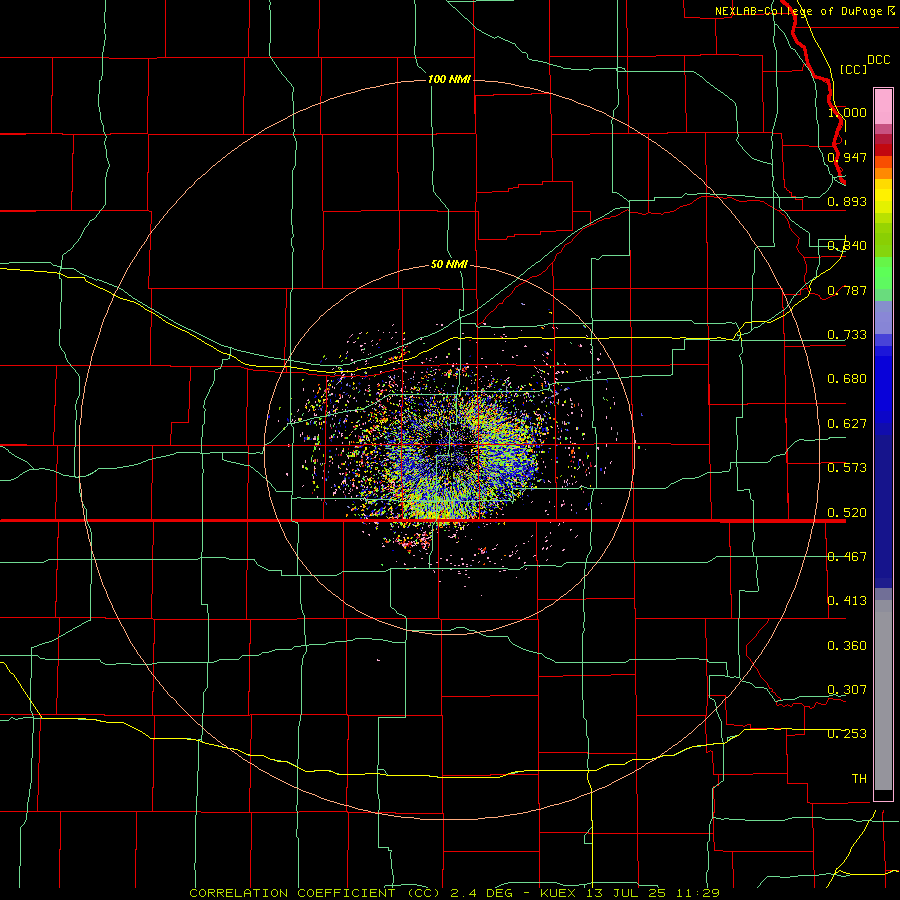Screen dimensions: 900x900
Task: Click the DCC label above the legend
Action: 878,60
